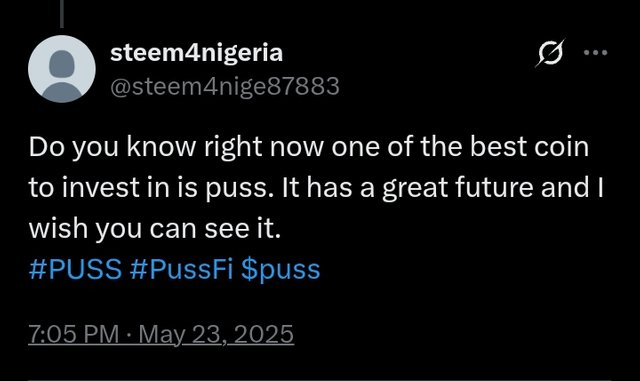
Task: Open the #PussFi hashtag
Action: (181, 270)
